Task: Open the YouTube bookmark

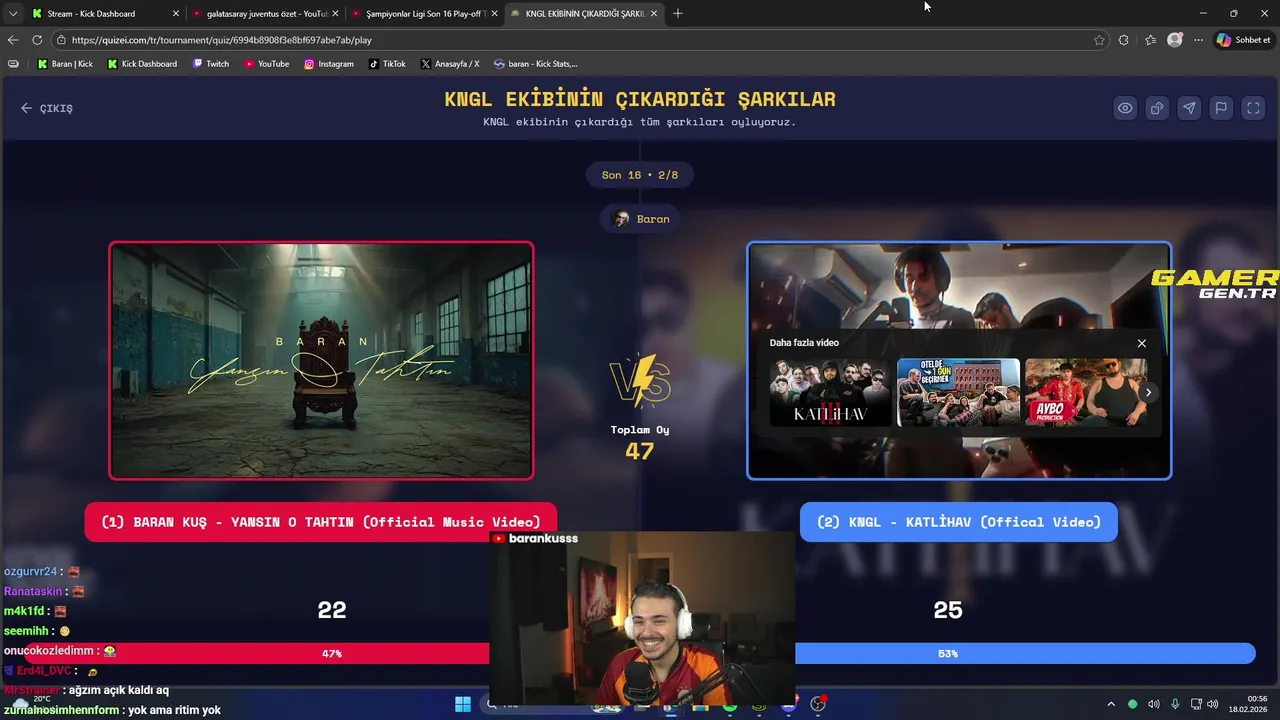Action: tap(266, 64)
